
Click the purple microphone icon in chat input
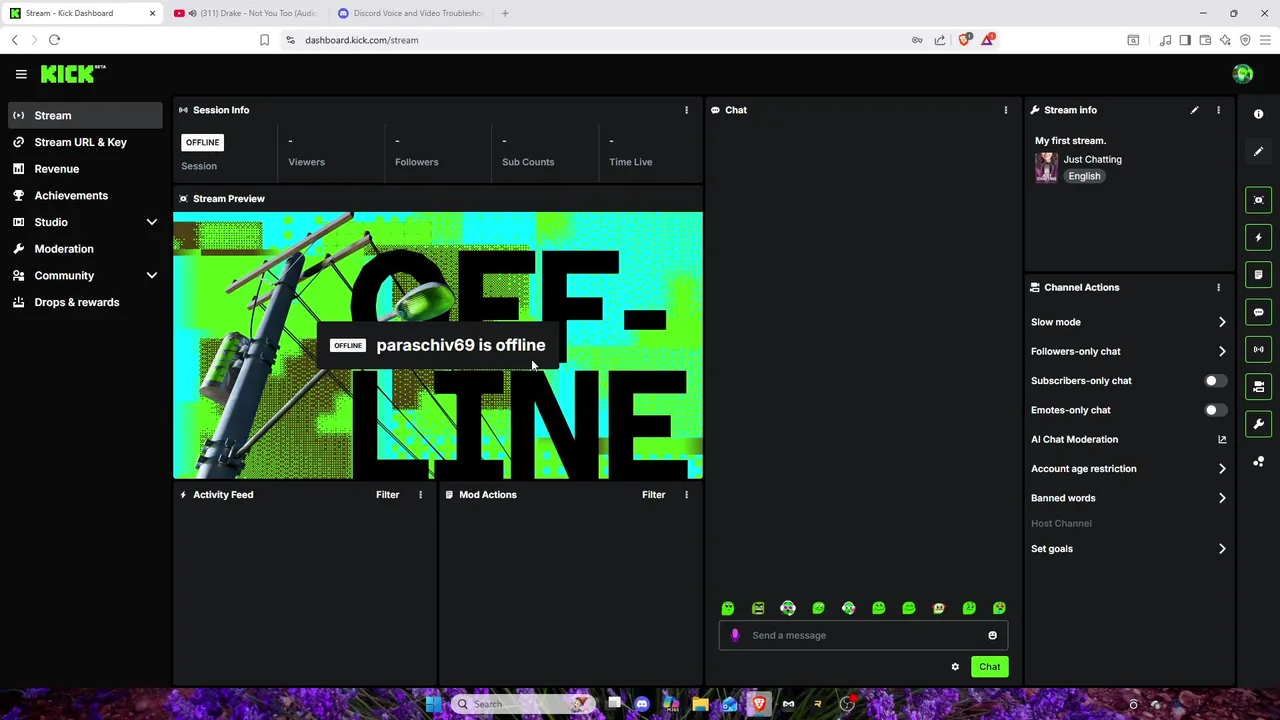[735, 635]
